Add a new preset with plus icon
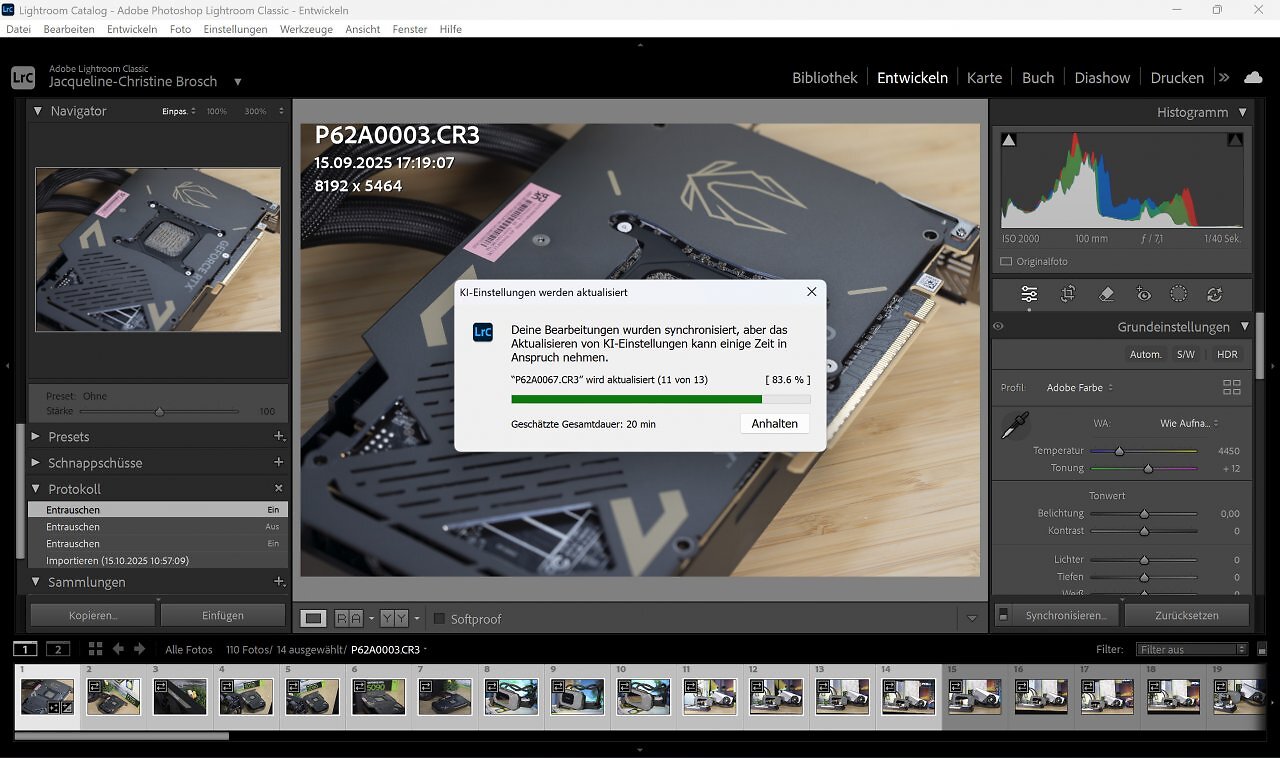 [x=279, y=436]
